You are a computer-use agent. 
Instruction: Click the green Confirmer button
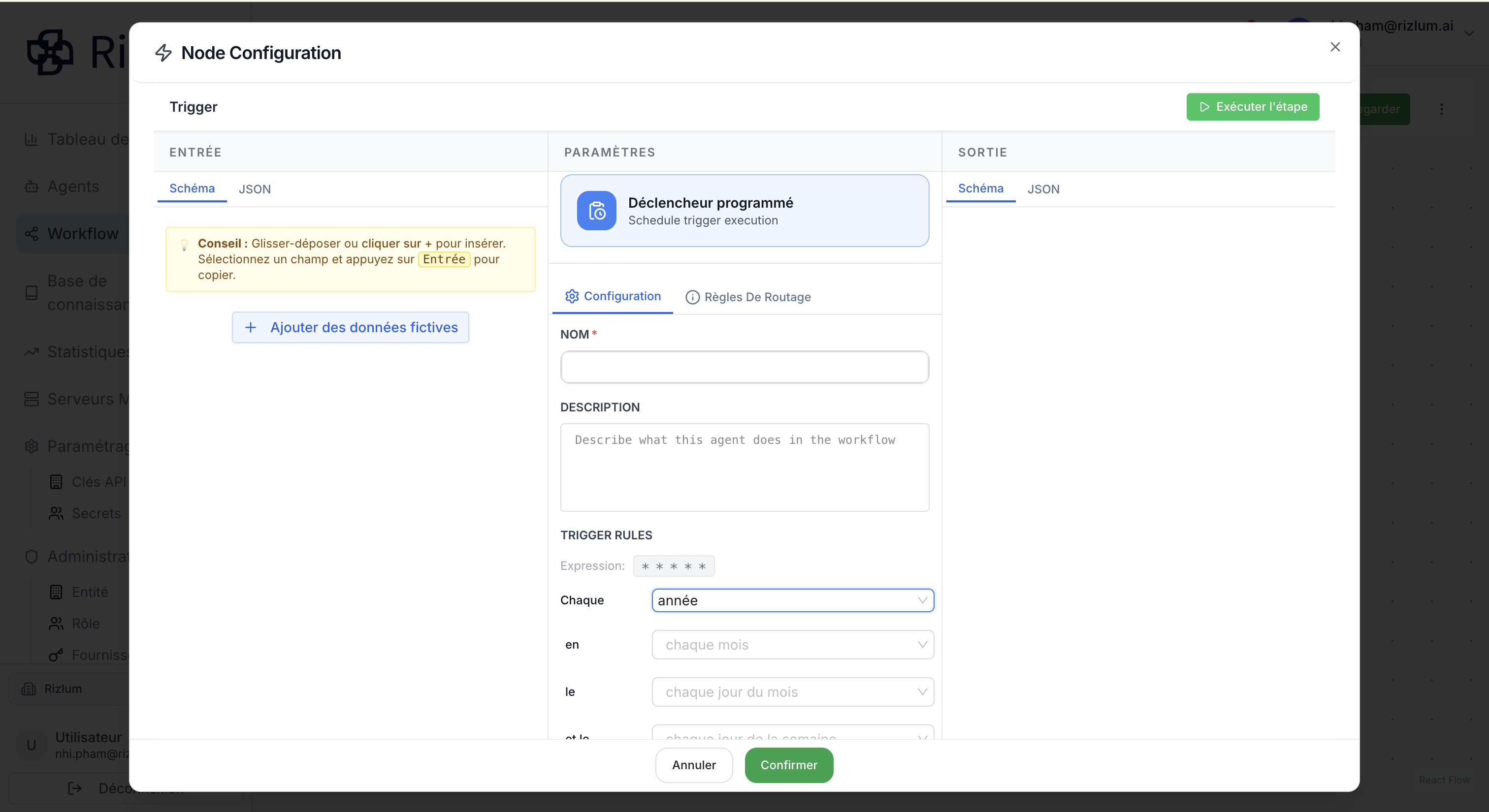789,765
